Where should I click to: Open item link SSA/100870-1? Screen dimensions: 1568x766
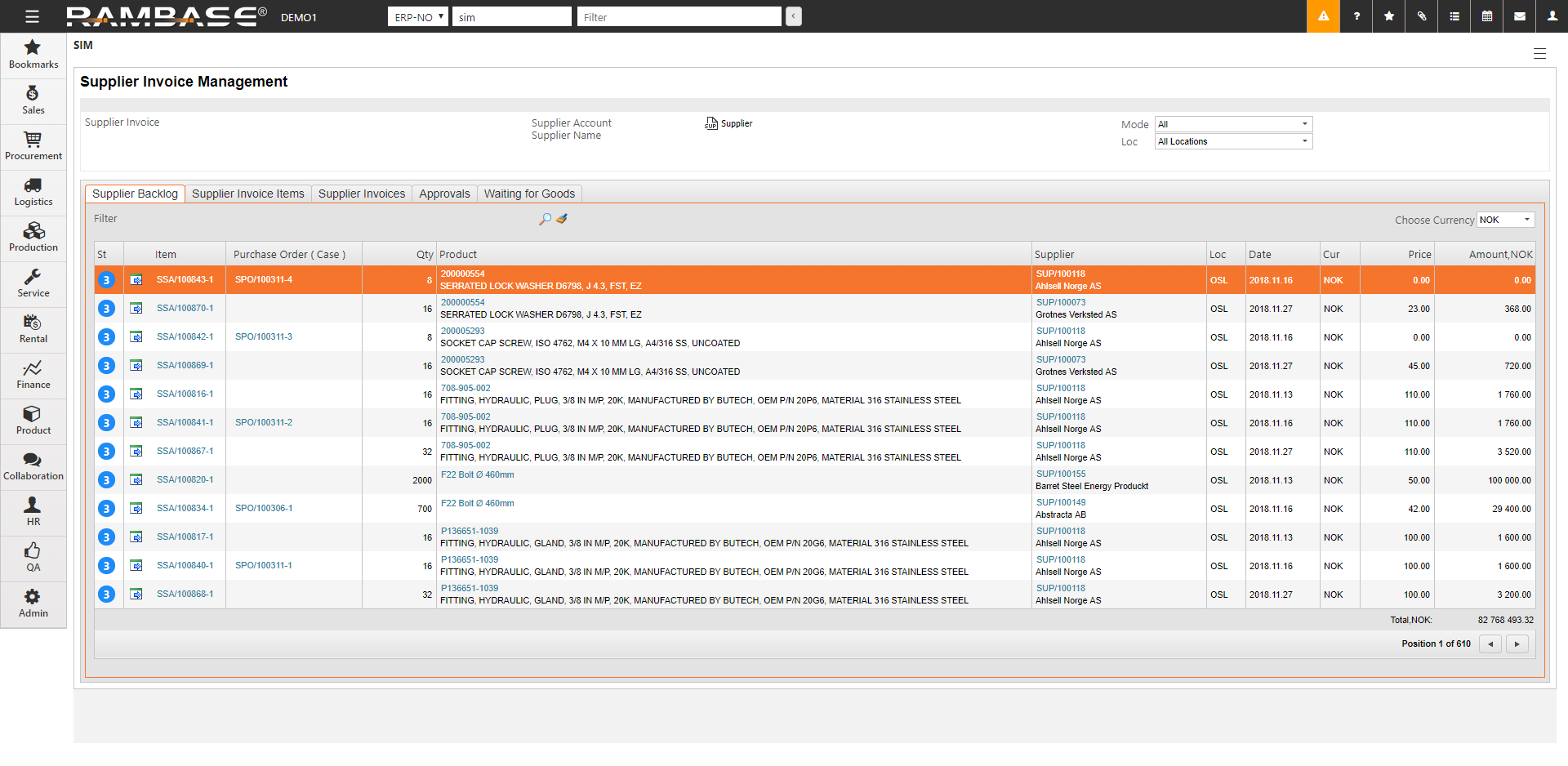(x=185, y=308)
